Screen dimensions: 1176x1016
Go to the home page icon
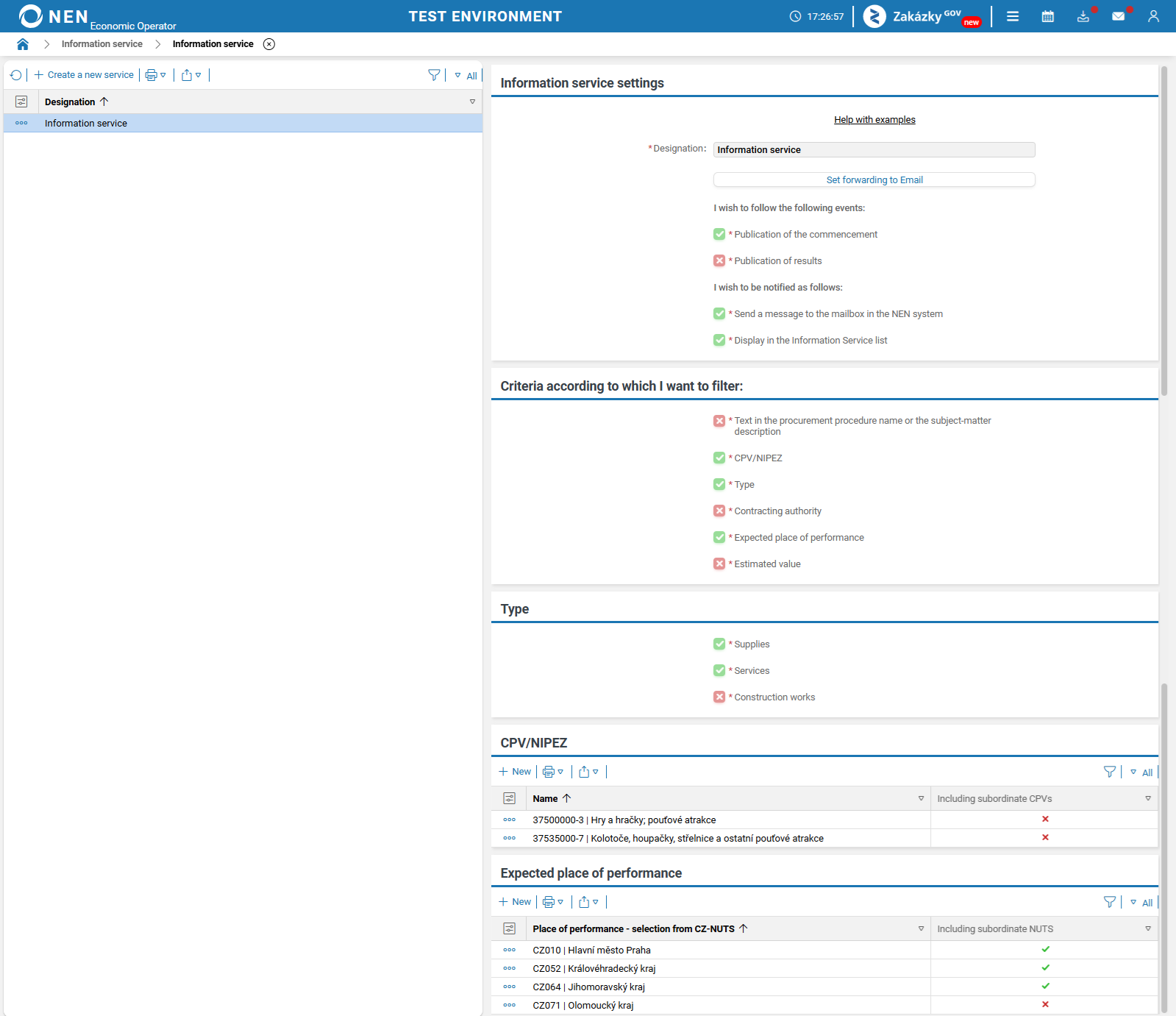[23, 44]
